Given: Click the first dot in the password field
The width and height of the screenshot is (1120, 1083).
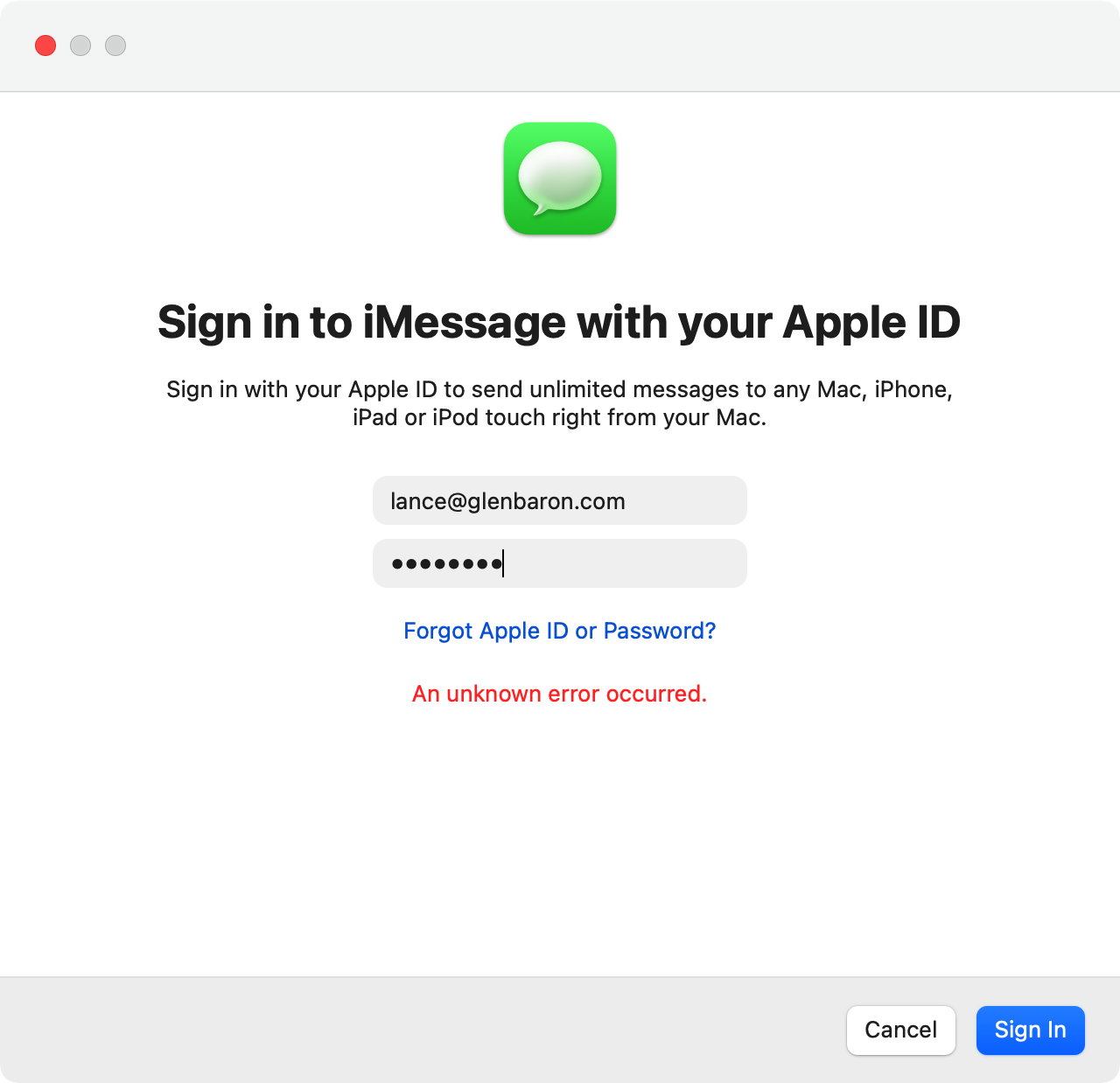Looking at the screenshot, I should click(x=398, y=564).
